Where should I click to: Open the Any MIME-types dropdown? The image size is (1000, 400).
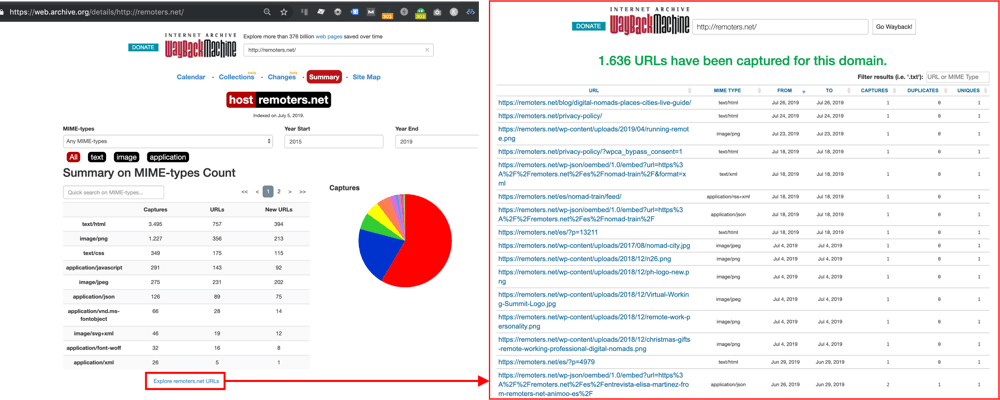pos(168,142)
